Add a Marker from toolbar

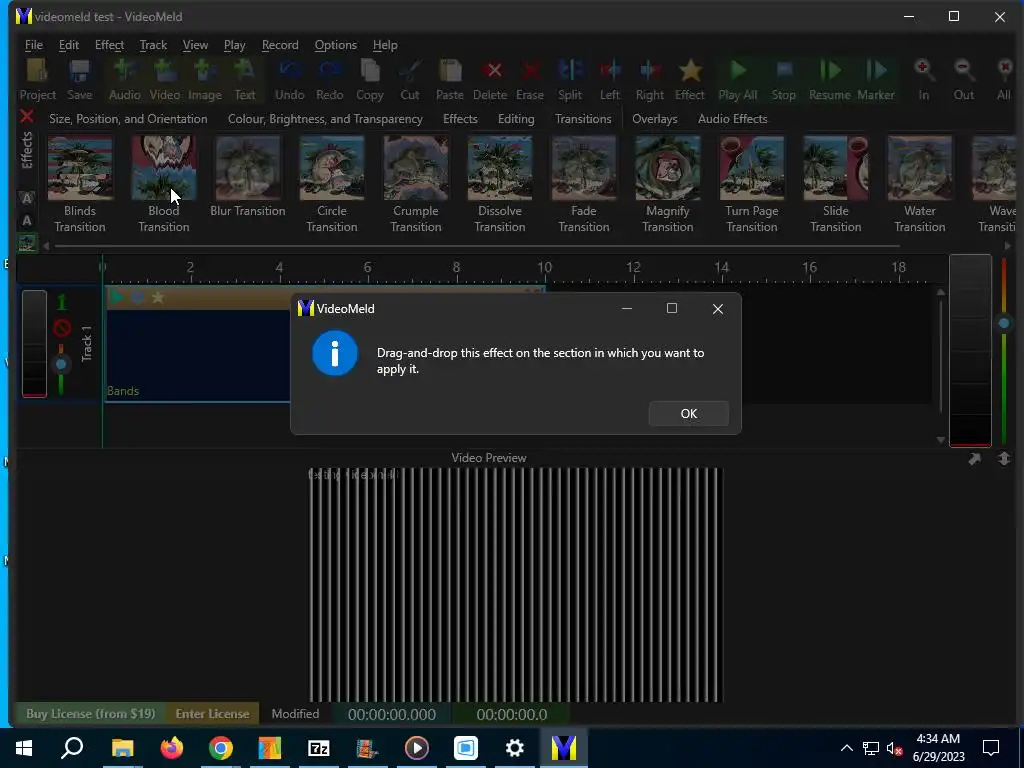(x=876, y=80)
